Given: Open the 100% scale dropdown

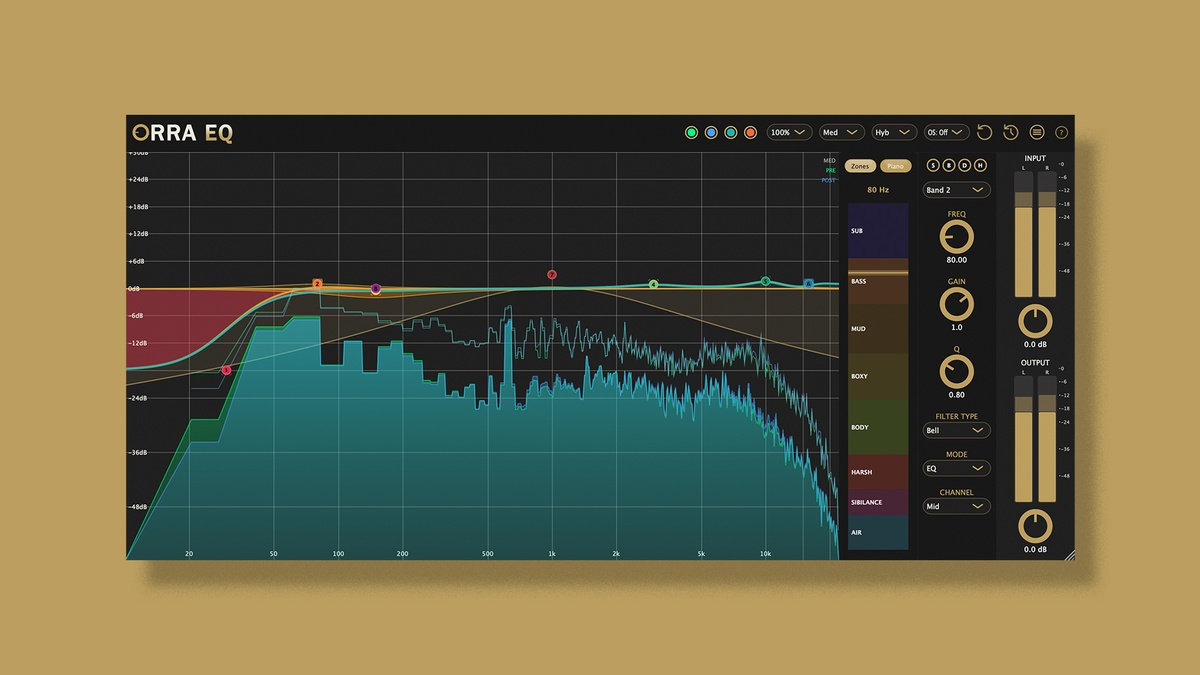Looking at the screenshot, I should [x=790, y=132].
